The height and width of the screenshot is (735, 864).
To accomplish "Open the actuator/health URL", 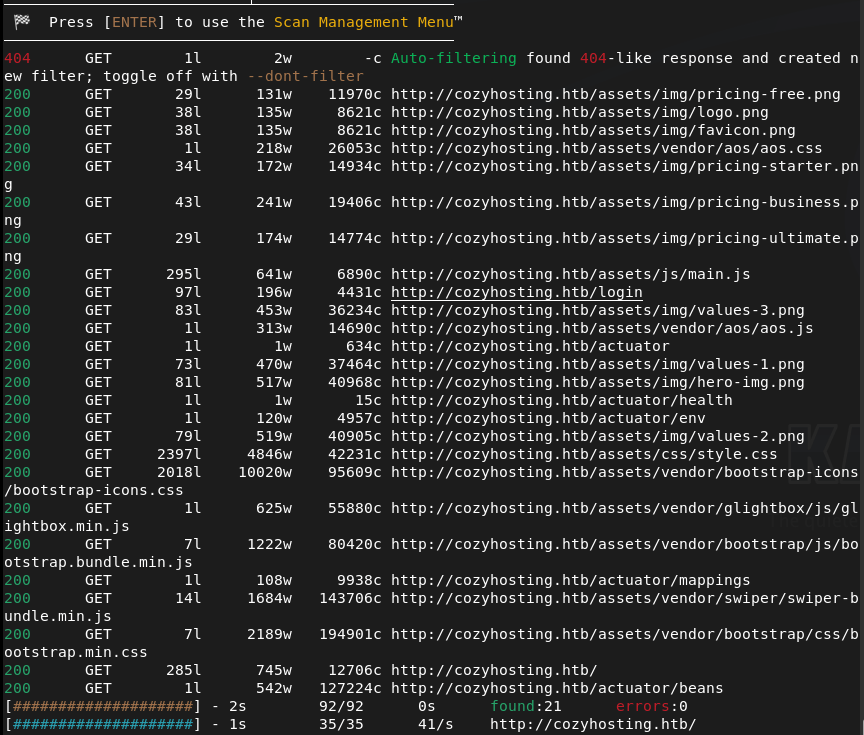I will pyautogui.click(x=561, y=400).
